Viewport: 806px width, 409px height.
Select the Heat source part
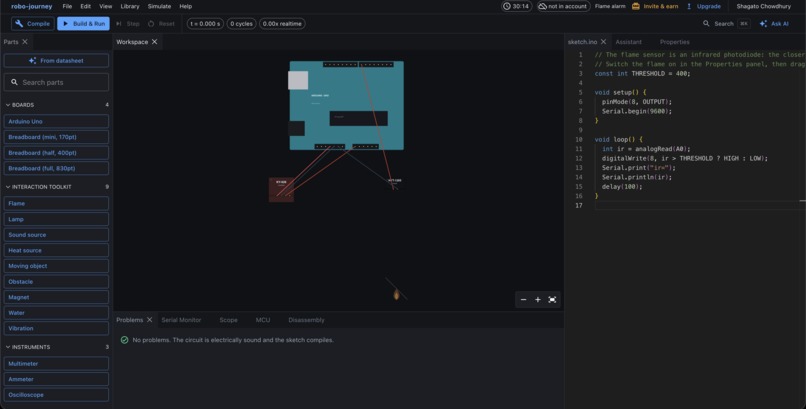point(56,250)
